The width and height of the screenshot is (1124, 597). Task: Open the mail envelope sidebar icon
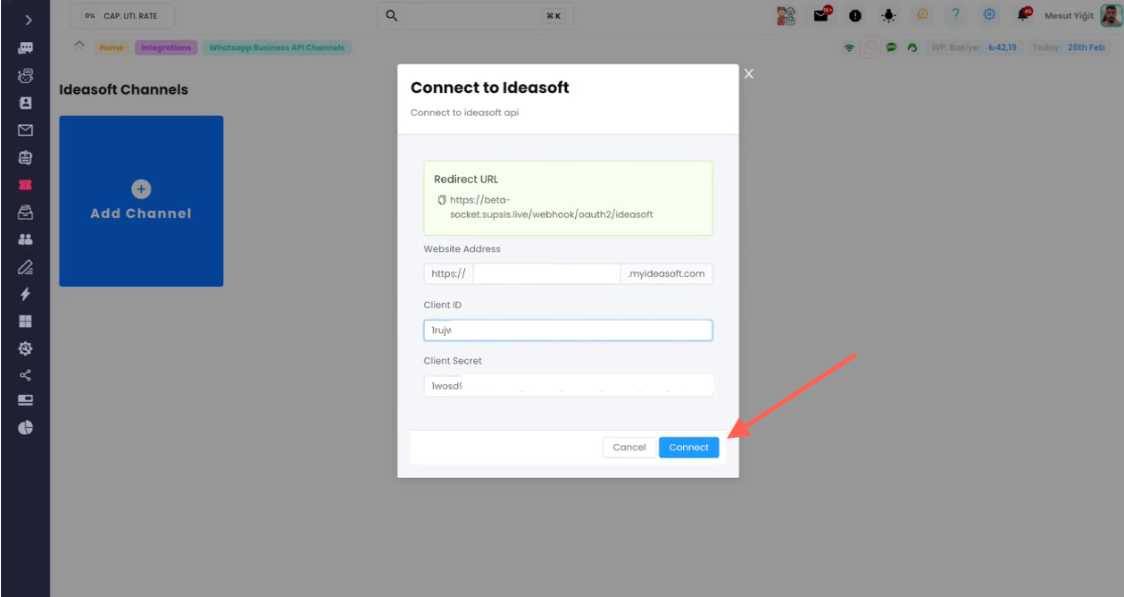(x=25, y=130)
